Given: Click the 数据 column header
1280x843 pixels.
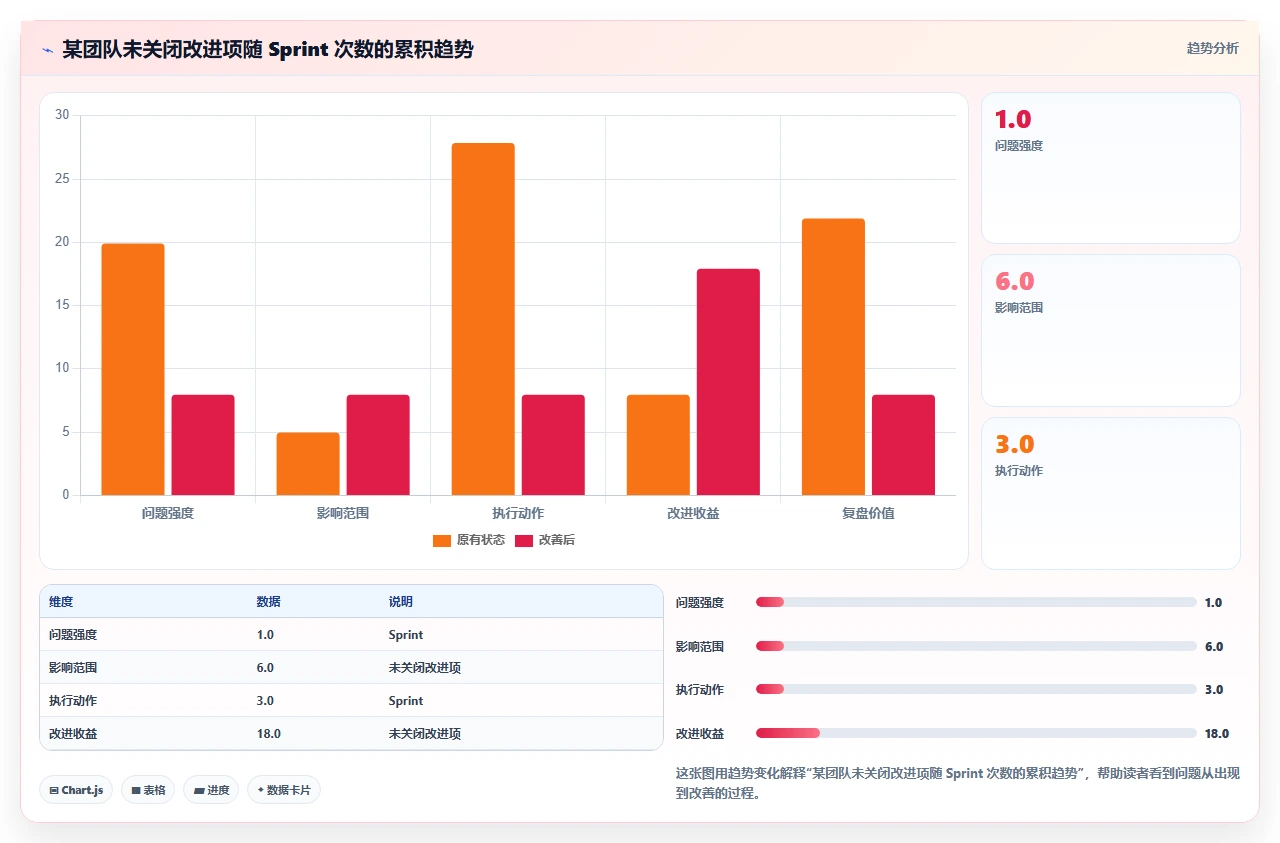Looking at the screenshot, I should [268, 602].
